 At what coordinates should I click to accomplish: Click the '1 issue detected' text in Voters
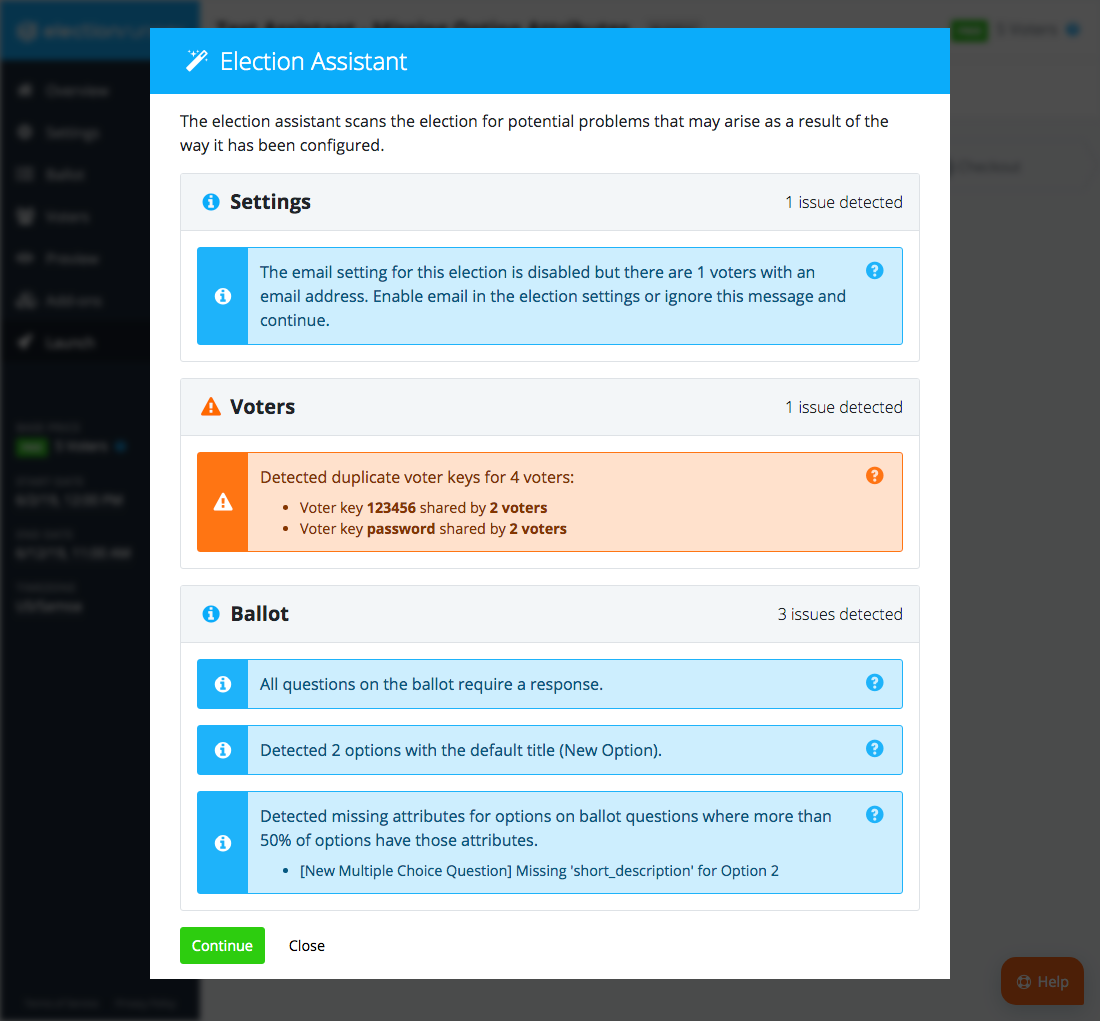(843, 407)
